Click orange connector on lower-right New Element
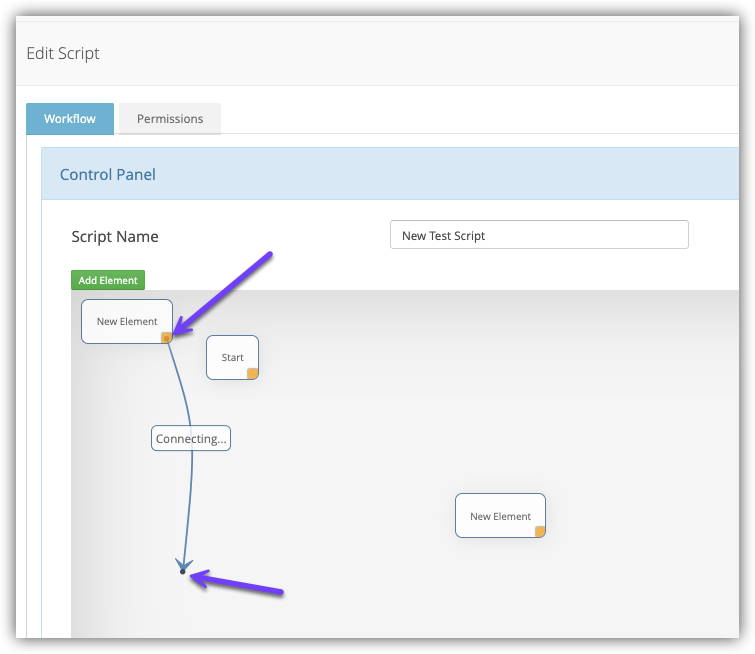 click(x=540, y=532)
